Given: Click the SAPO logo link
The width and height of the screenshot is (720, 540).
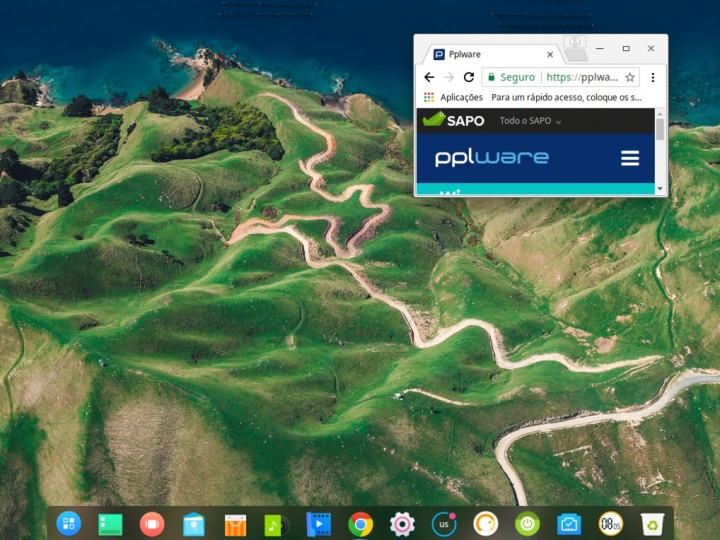Looking at the screenshot, I should coord(453,120).
